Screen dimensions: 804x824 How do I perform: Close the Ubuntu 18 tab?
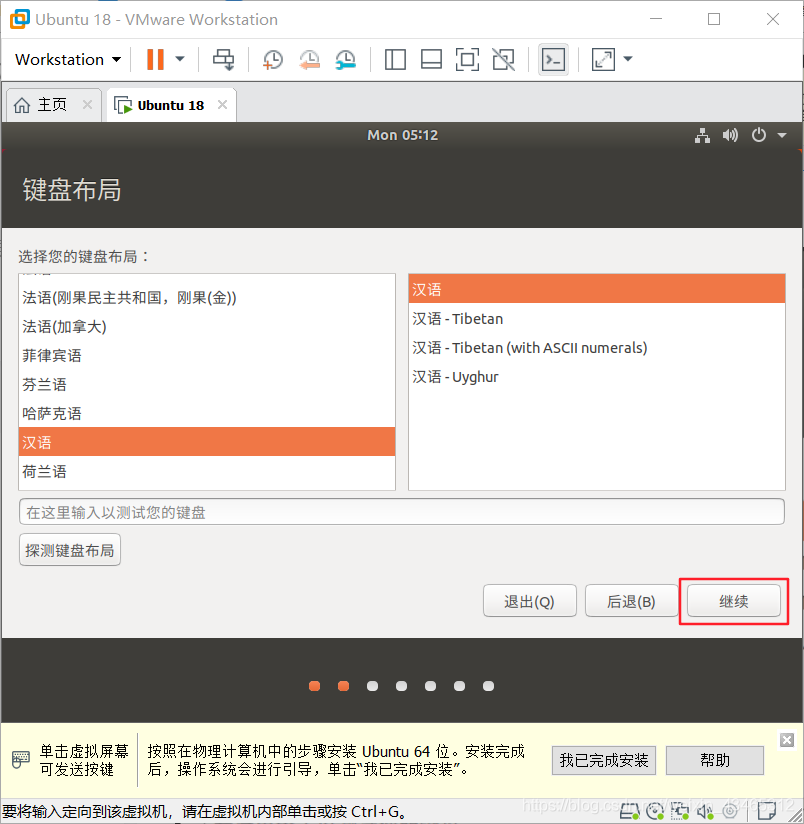[222, 105]
